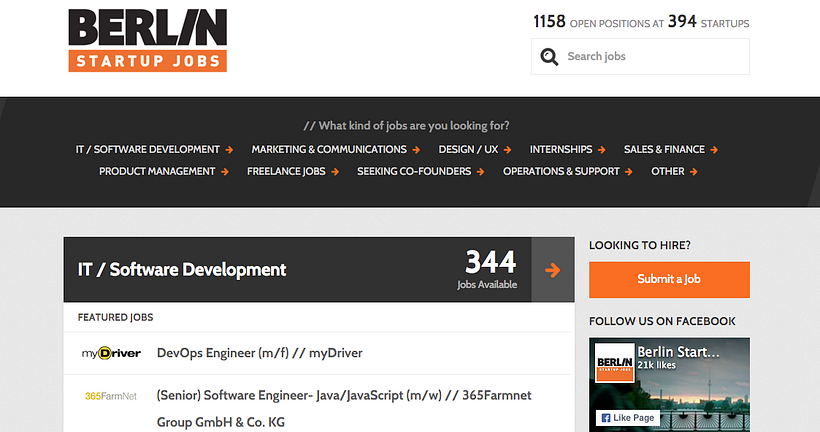Viewport: 820px width, 432px height.
Task: Open Sales & Finance category
Action: [664, 150]
